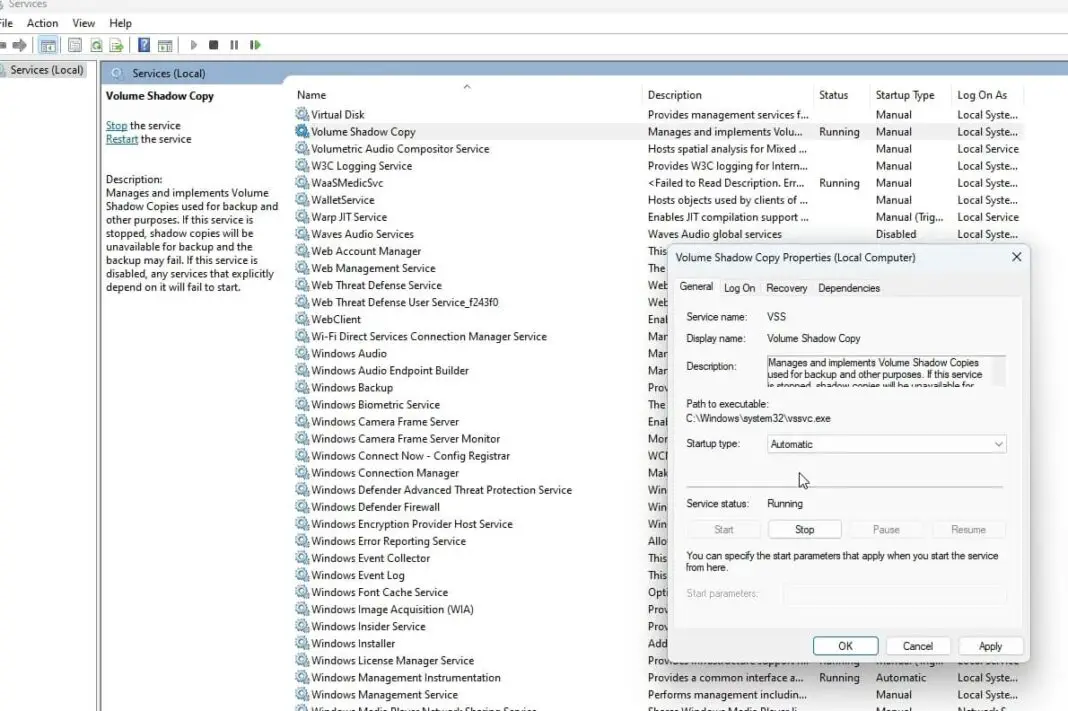Click the Start Service toolbar icon

pos(193,44)
